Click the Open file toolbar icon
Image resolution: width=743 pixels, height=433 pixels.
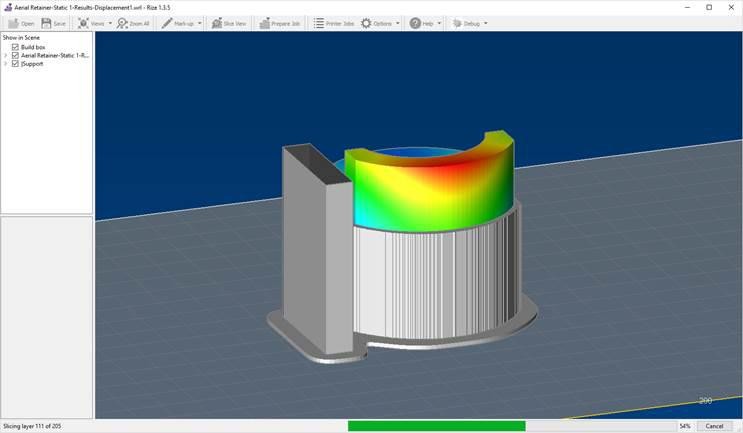(x=14, y=23)
